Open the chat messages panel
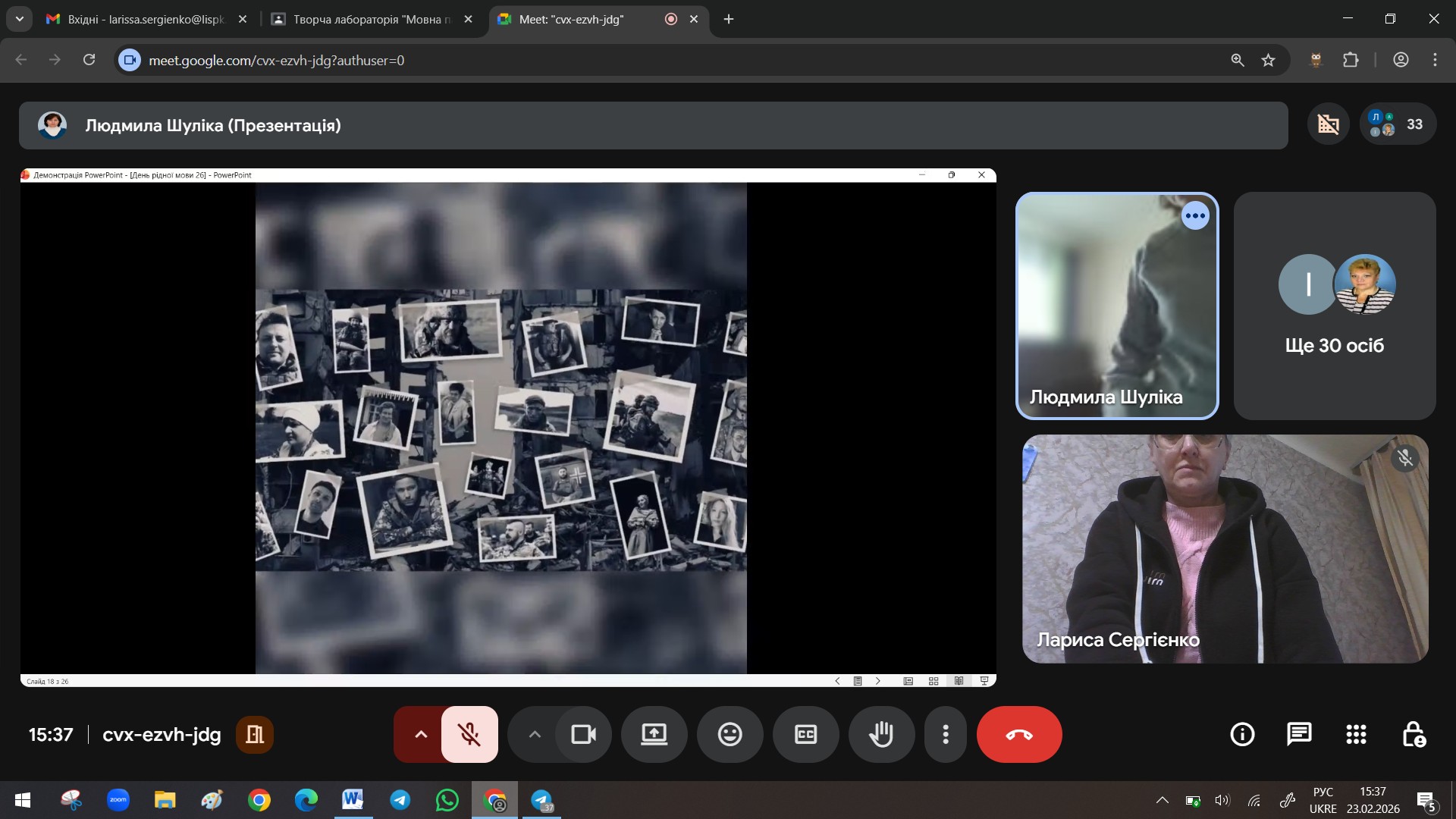This screenshot has width=1456, height=819. (1299, 734)
